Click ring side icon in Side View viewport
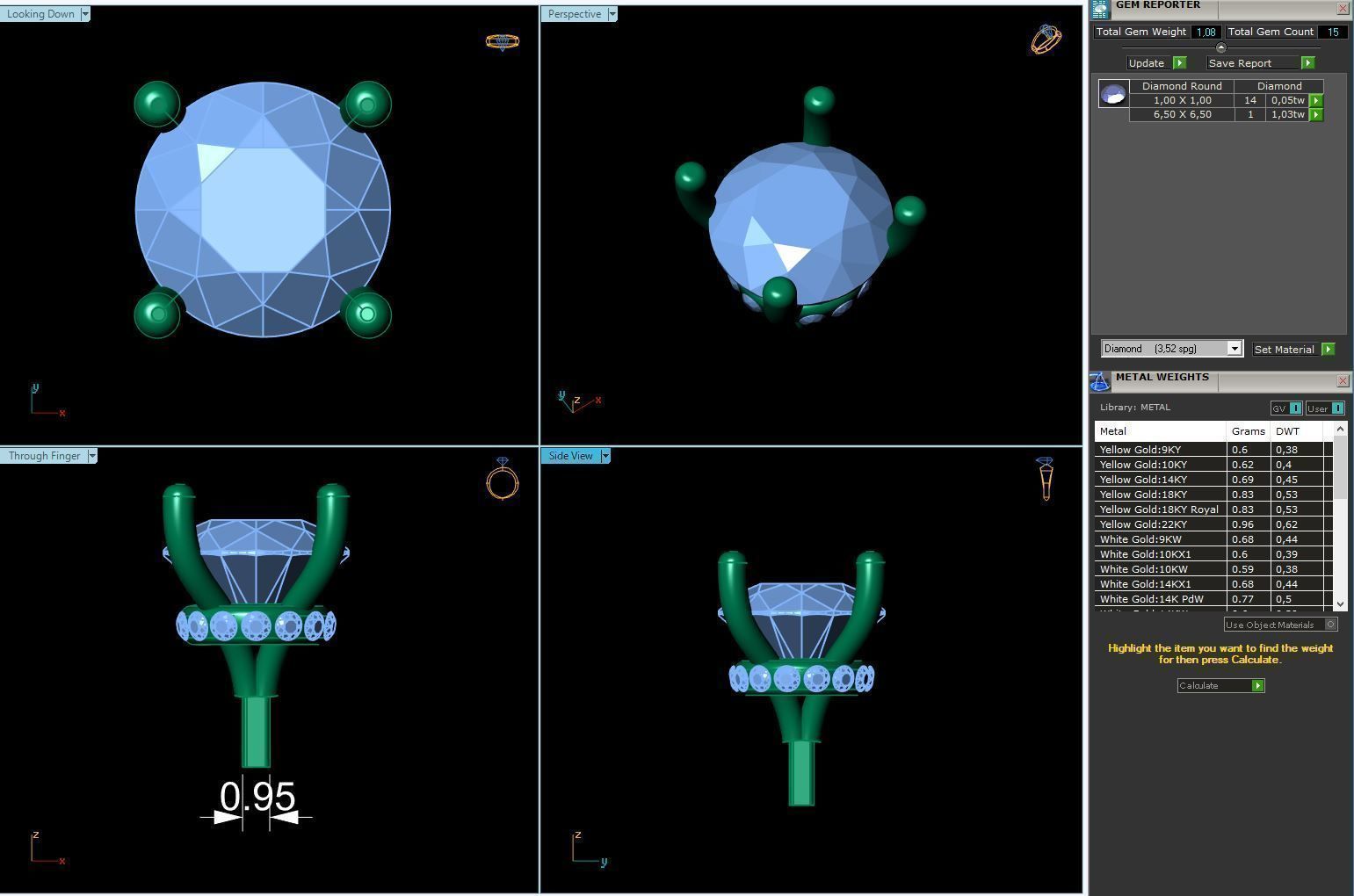Screen dimensions: 1354x896 (1045, 479)
